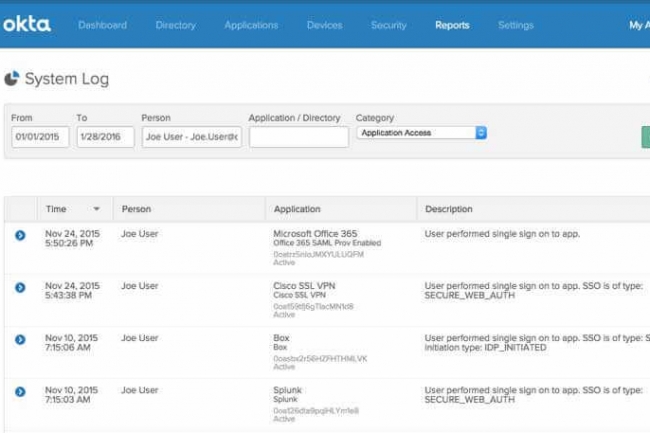The height and width of the screenshot is (433, 650).
Task: Click the Person input field
Action: click(190, 138)
